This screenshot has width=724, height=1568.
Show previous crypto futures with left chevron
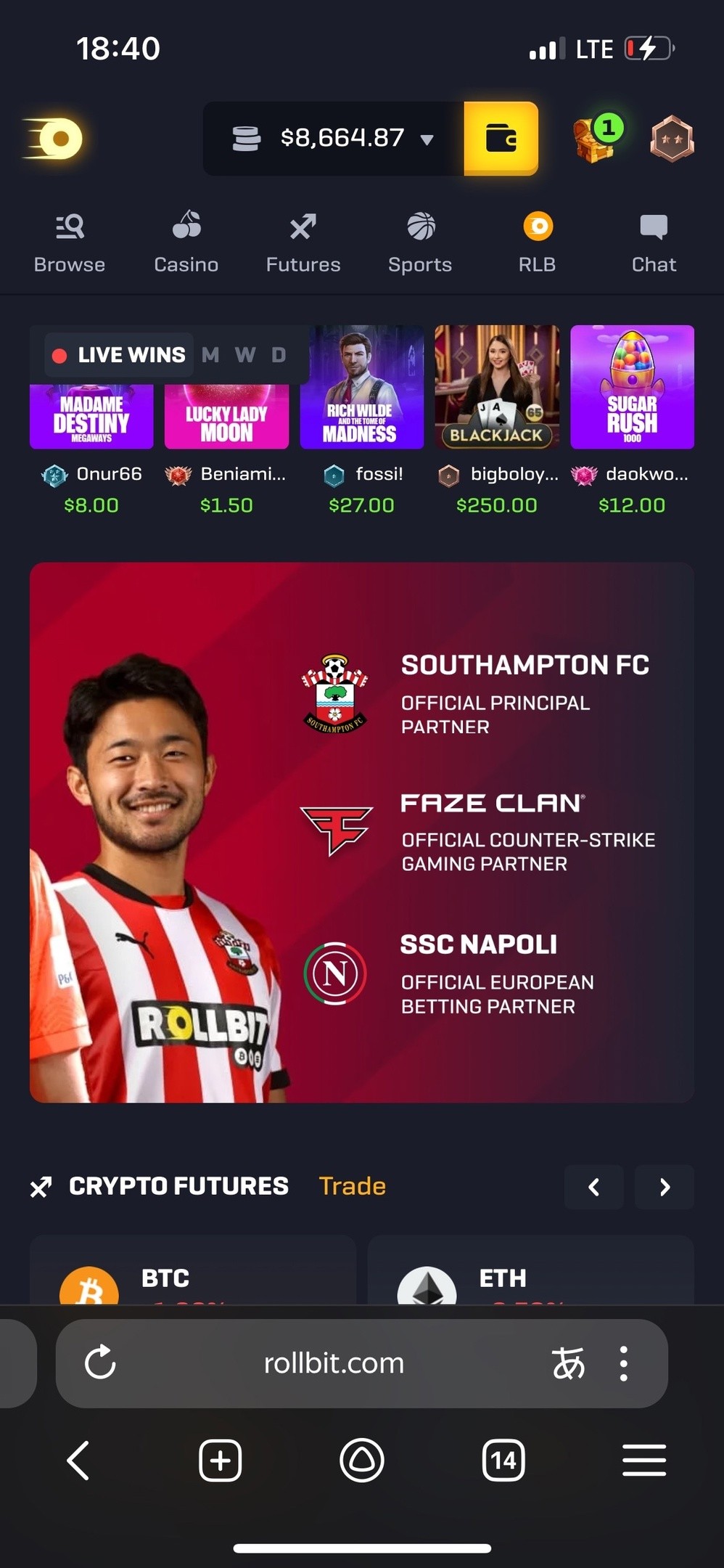click(x=594, y=1187)
